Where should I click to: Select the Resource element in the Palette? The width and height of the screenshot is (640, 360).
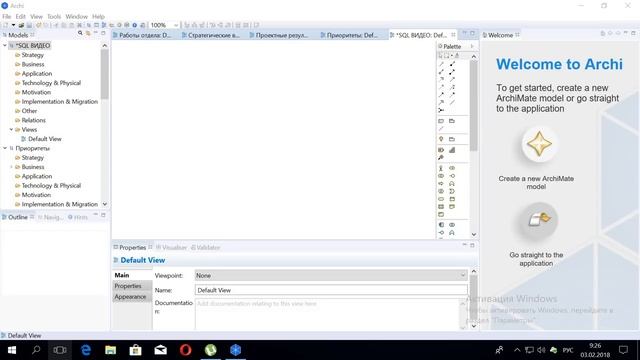point(441,150)
